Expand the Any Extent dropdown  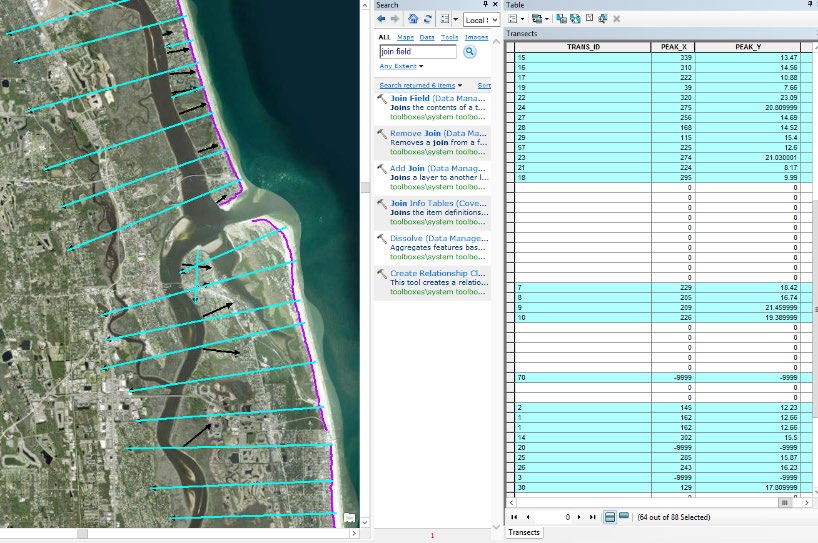coord(401,66)
